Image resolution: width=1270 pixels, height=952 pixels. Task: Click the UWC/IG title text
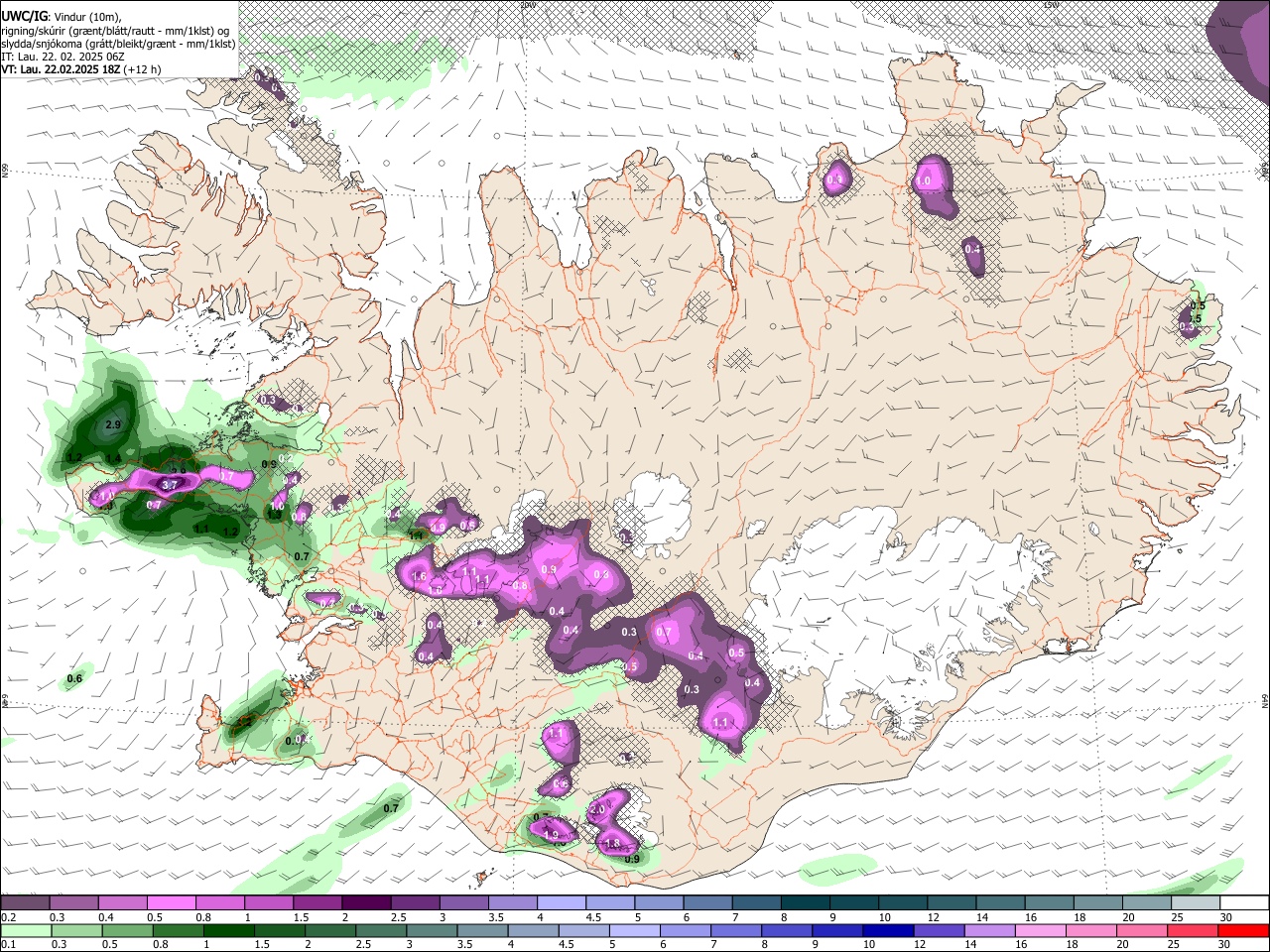(x=24, y=16)
